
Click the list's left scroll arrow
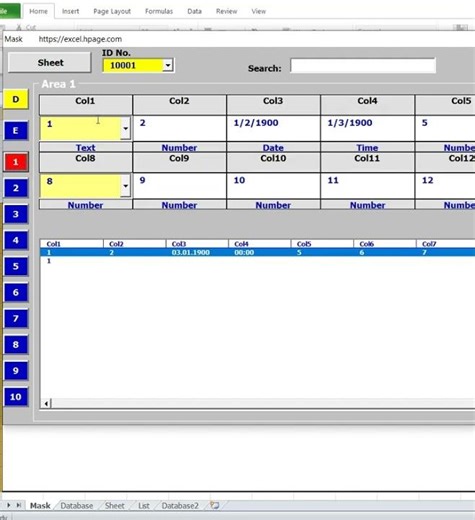(x=46, y=404)
